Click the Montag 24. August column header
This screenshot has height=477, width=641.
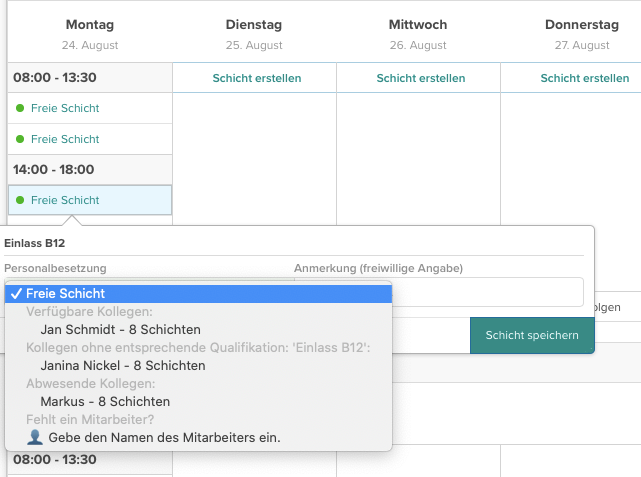point(90,34)
